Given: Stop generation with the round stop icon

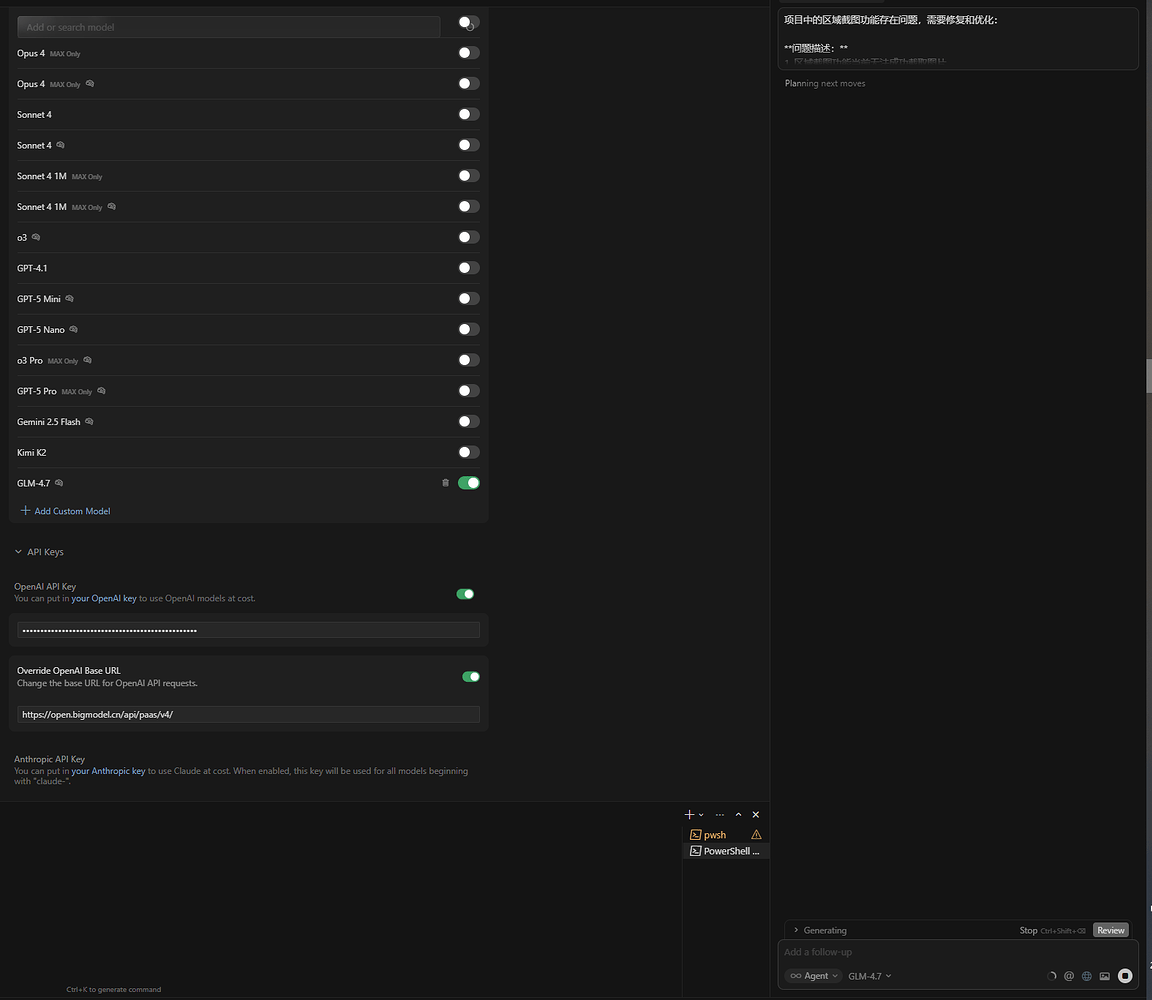Looking at the screenshot, I should tap(1125, 976).
